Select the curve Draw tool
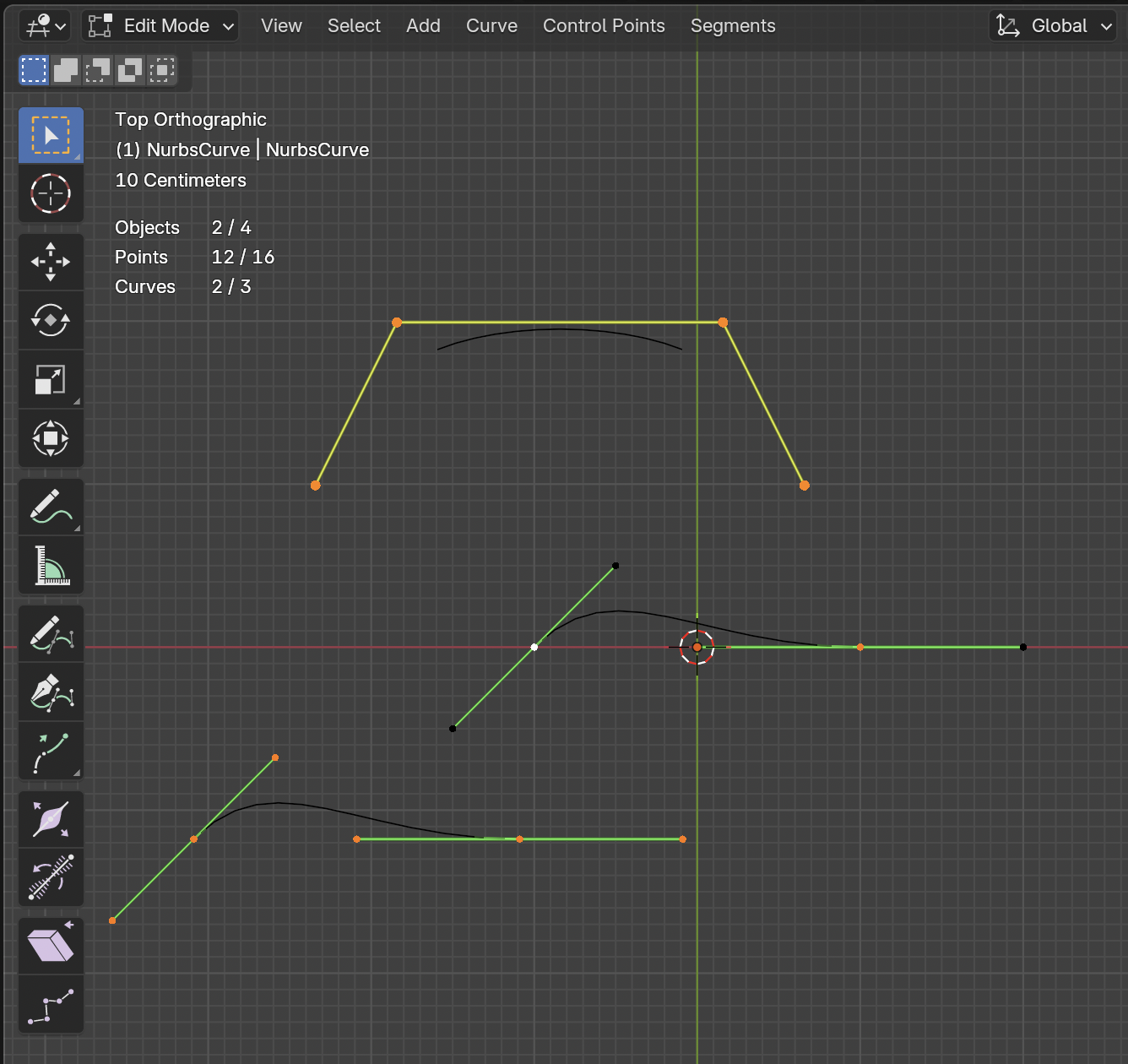Viewport: 1128px width, 1064px height. [x=51, y=633]
